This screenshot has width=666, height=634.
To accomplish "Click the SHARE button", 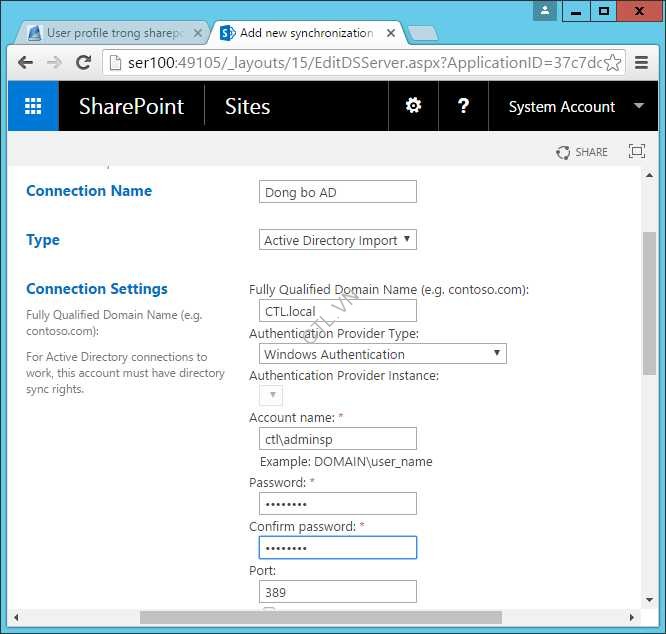I will (x=582, y=152).
